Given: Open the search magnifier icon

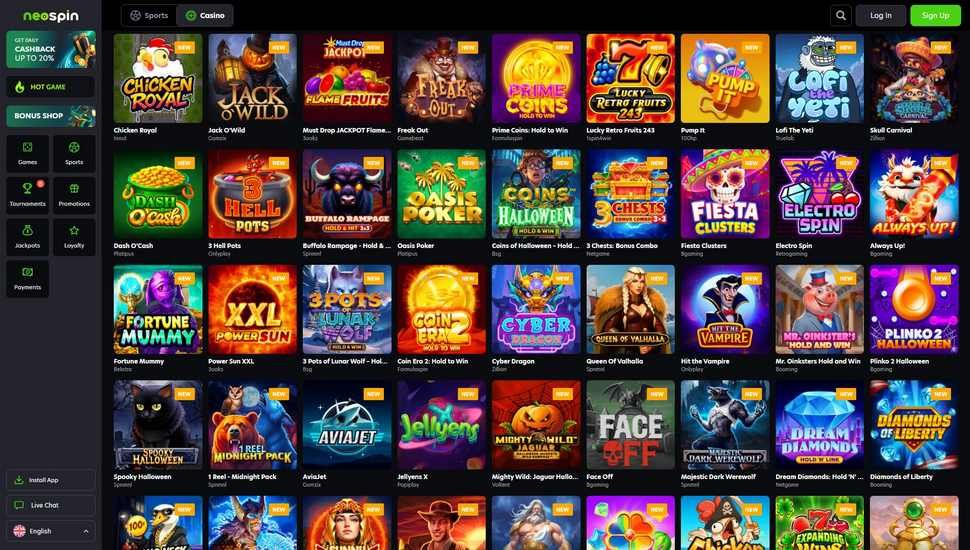Looking at the screenshot, I should click(x=840, y=15).
